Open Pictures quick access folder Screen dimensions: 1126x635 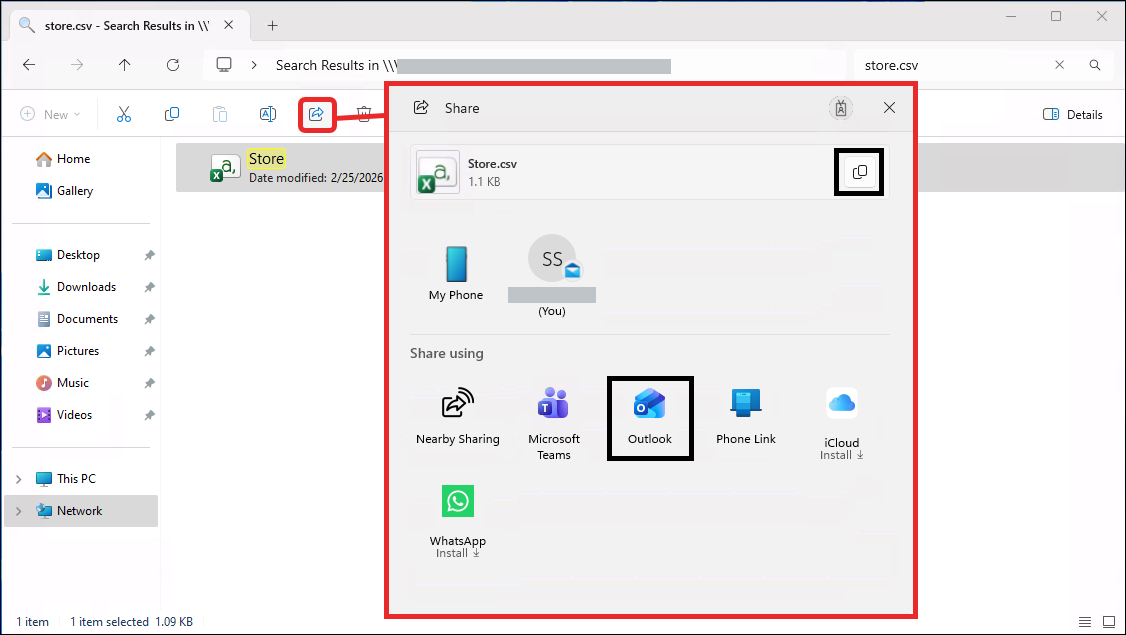[68, 351]
